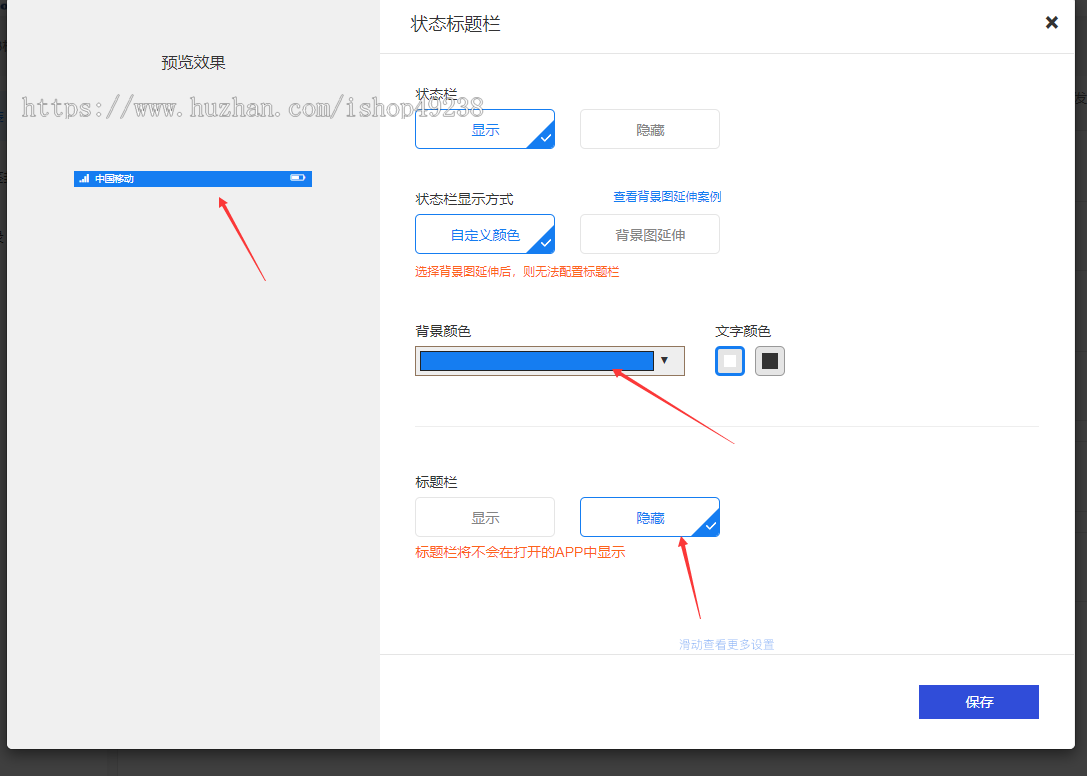Click the 标题栏 section label
This screenshot has width=1087, height=776.
tap(436, 482)
